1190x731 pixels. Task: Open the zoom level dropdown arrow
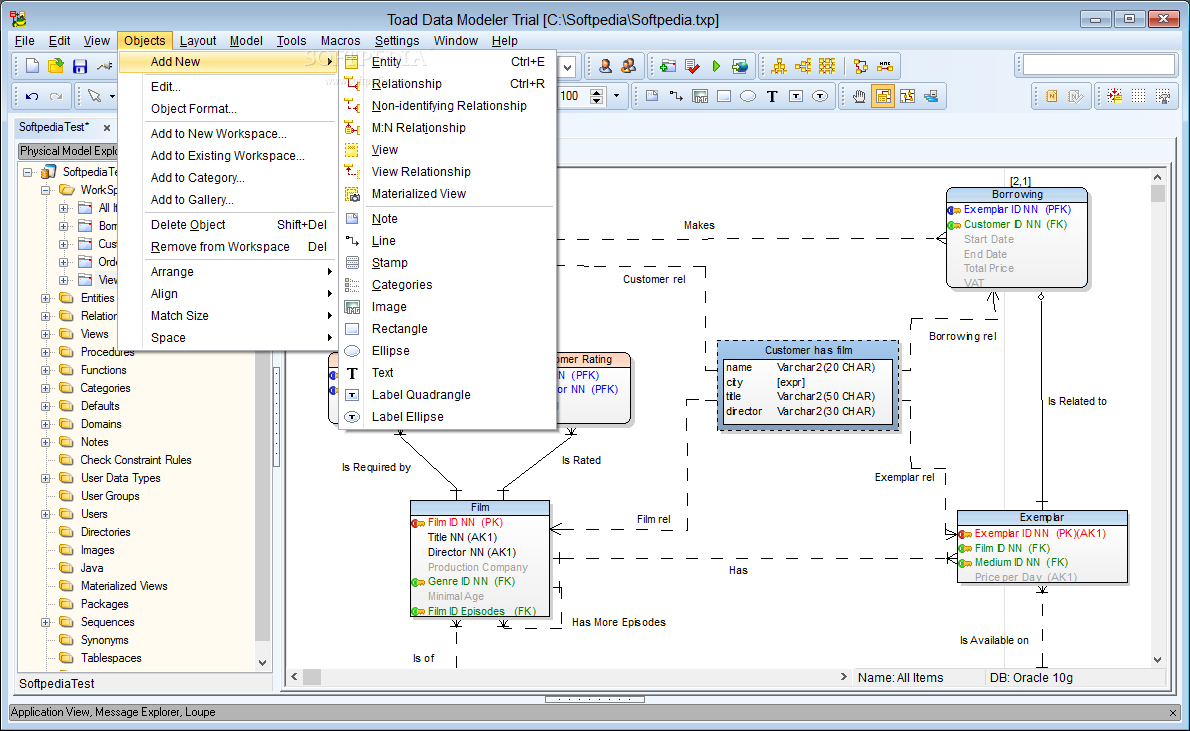click(x=616, y=96)
